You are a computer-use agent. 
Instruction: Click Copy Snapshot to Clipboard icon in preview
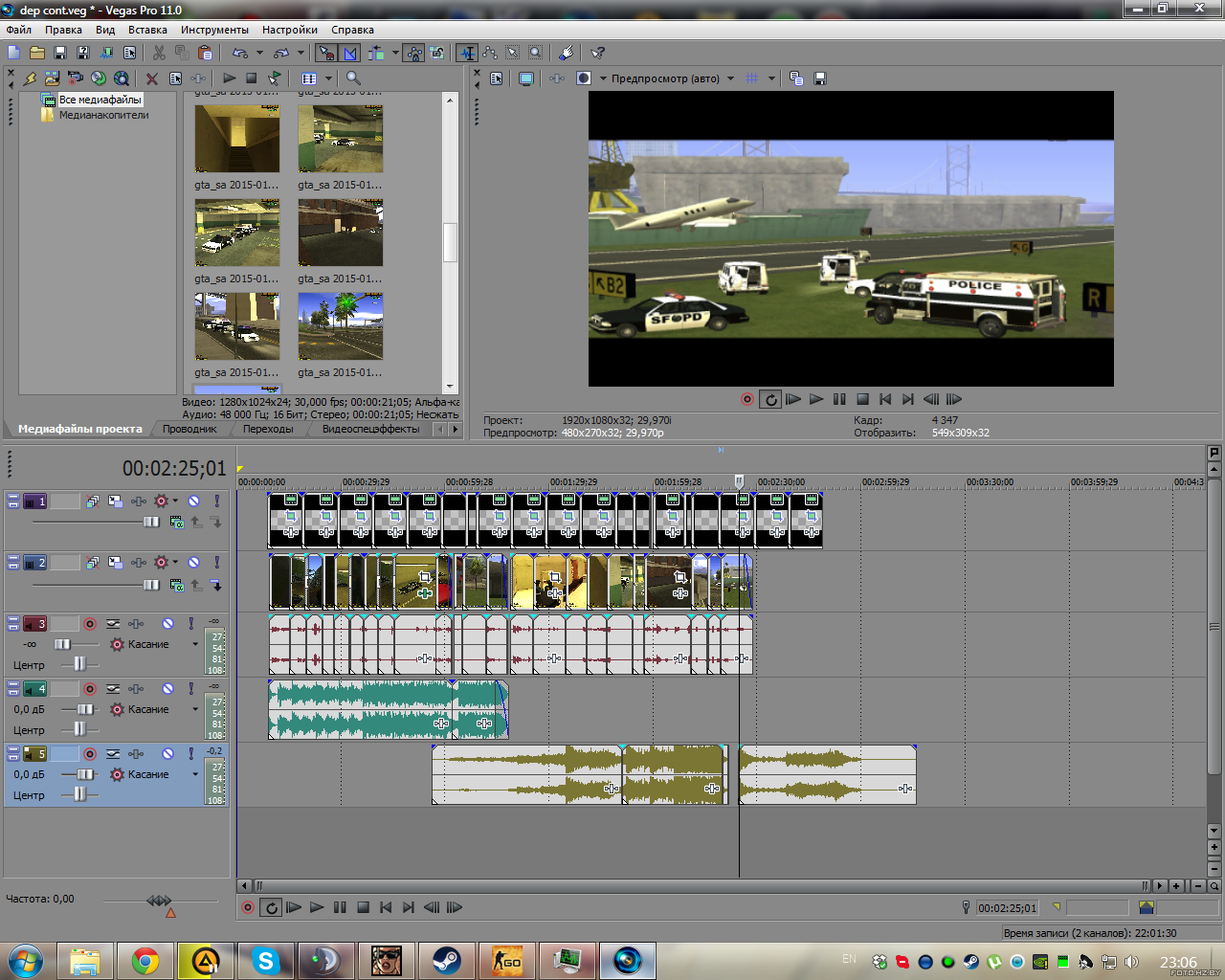pos(796,78)
